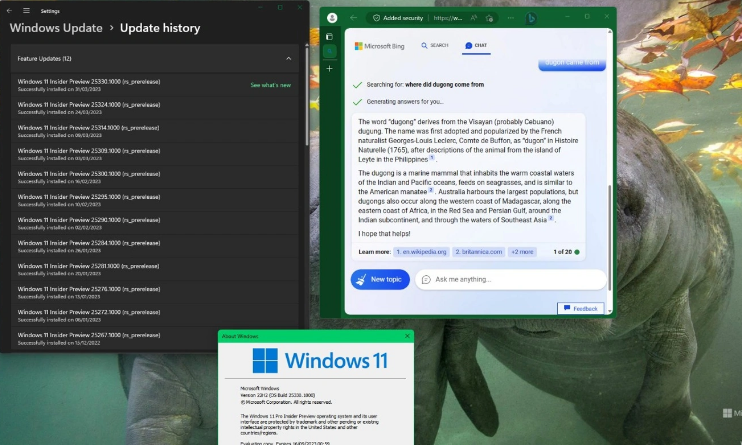
Task: Select the Insider Preview 25330.1000 update row
Action: pyautogui.click(x=154, y=85)
